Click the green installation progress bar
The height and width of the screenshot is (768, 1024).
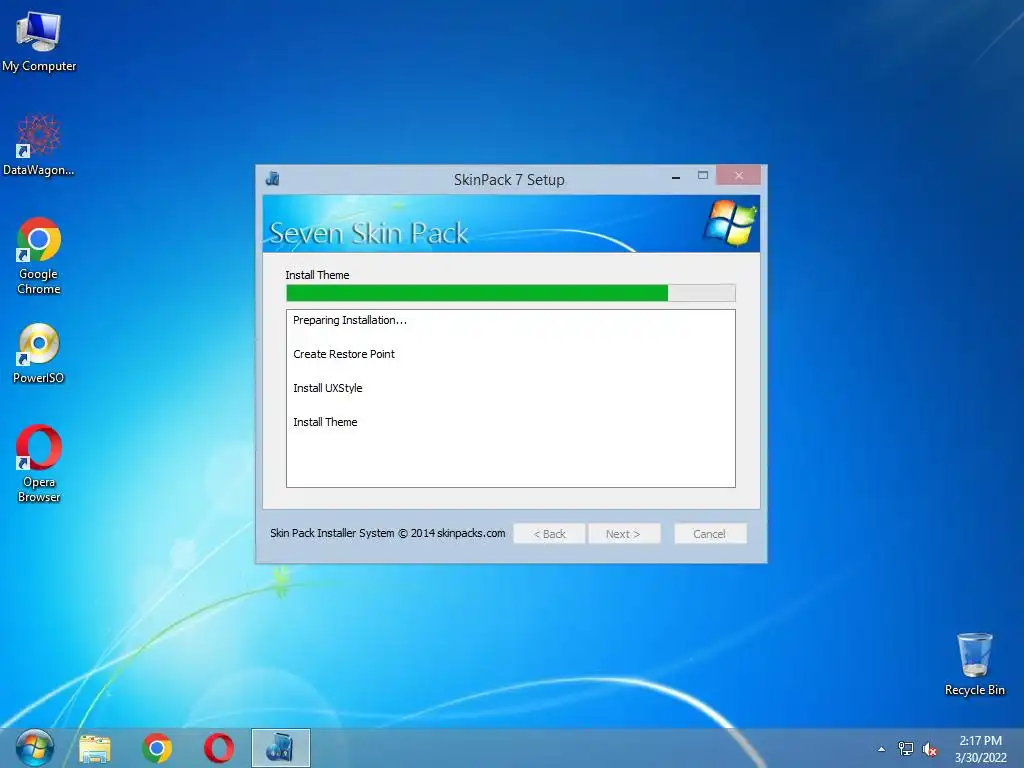pyautogui.click(x=511, y=293)
